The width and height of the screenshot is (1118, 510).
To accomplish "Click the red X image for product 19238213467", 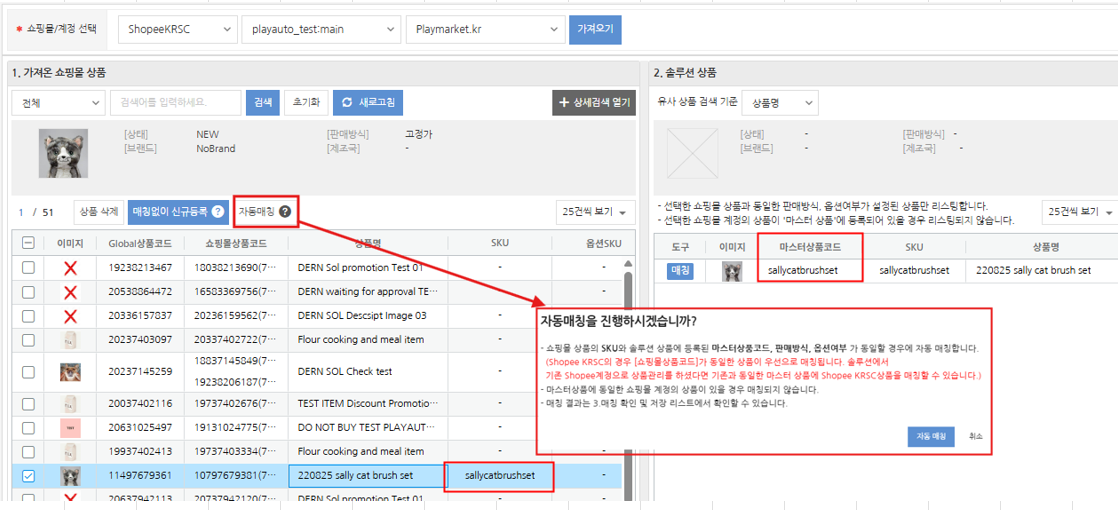I will coord(70,268).
